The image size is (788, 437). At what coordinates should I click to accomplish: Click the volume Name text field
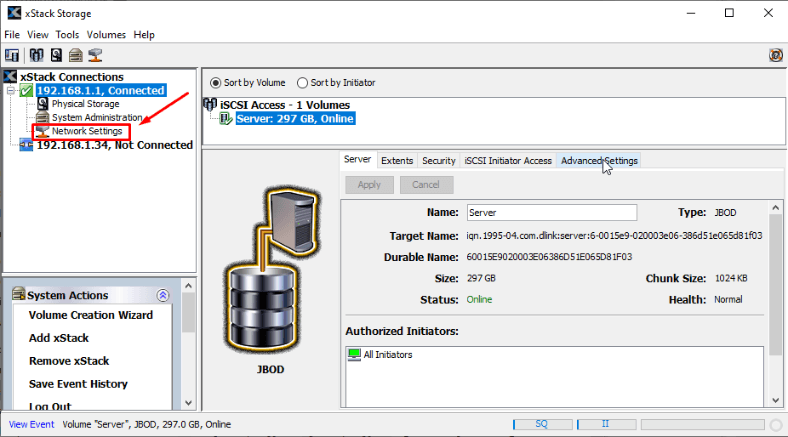click(x=551, y=212)
